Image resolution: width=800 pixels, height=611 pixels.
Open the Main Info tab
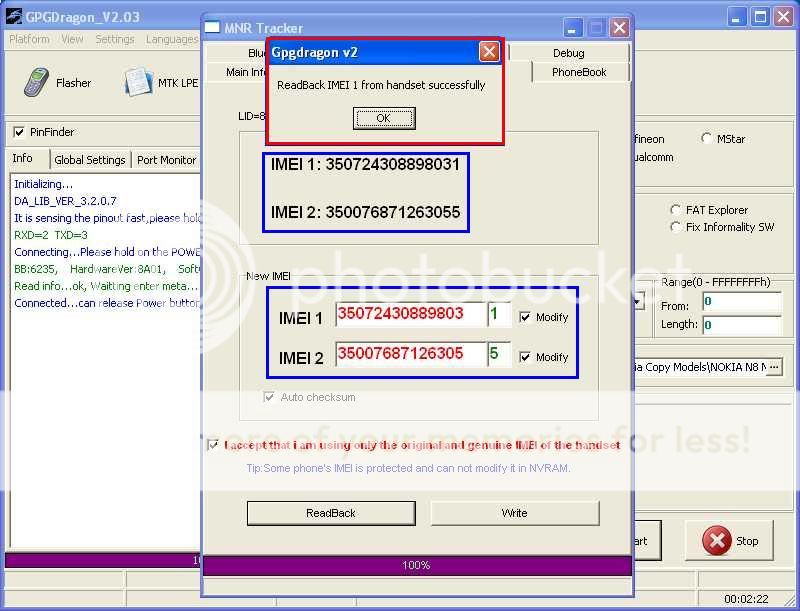pos(245,72)
